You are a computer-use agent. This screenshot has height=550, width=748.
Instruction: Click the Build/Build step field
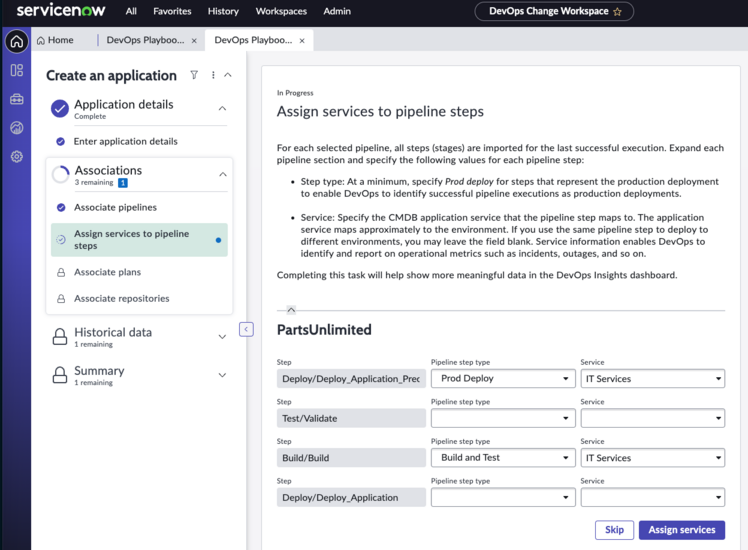[x=351, y=458]
